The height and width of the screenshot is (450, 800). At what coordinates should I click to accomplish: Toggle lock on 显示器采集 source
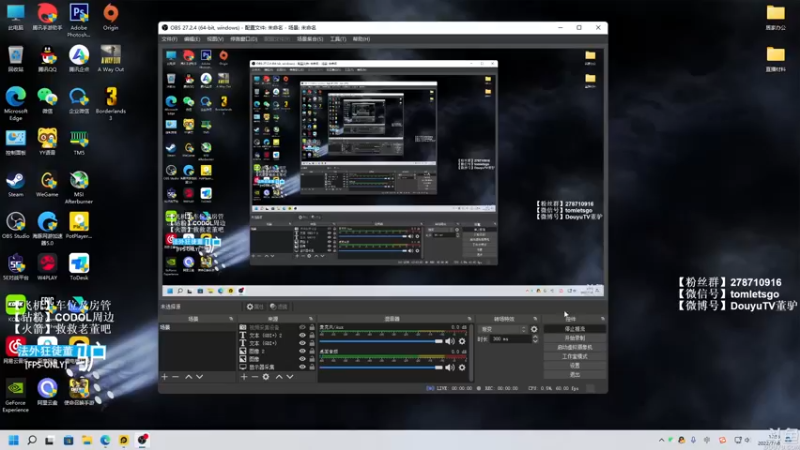(x=312, y=367)
